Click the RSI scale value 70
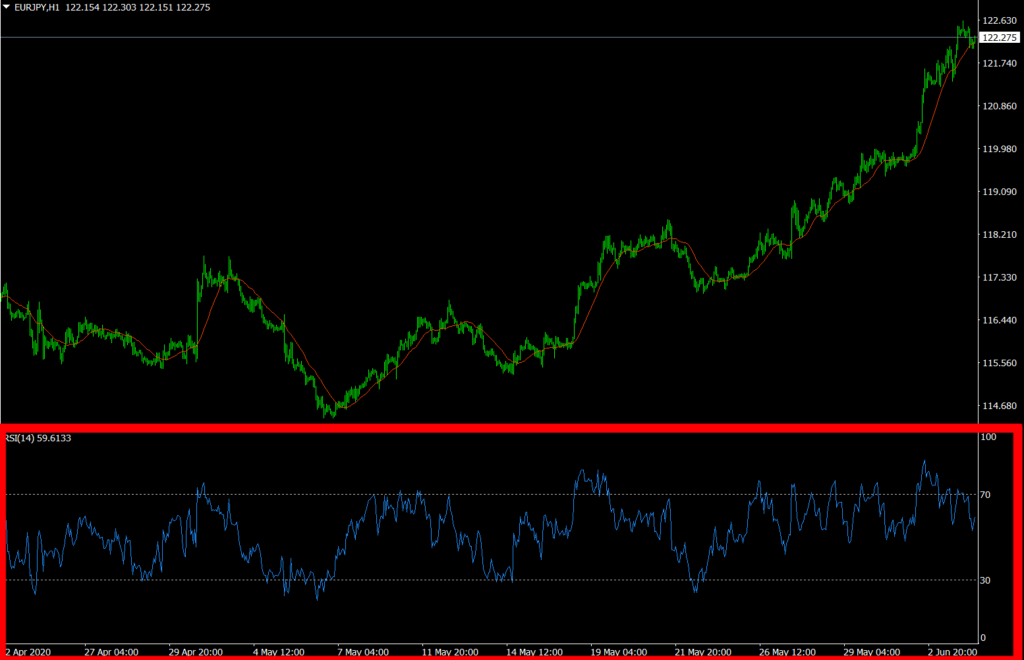The height and width of the screenshot is (660, 1024). [x=987, y=495]
